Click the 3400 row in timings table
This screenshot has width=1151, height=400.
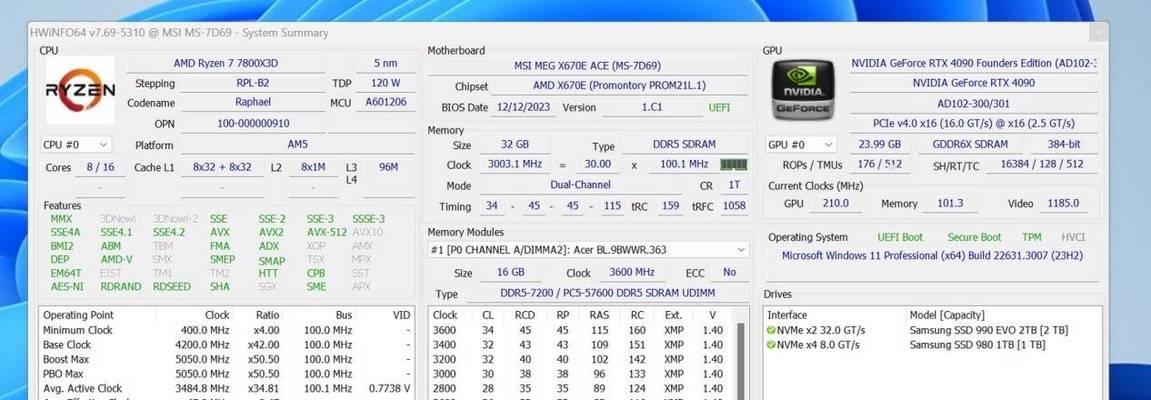point(581,344)
